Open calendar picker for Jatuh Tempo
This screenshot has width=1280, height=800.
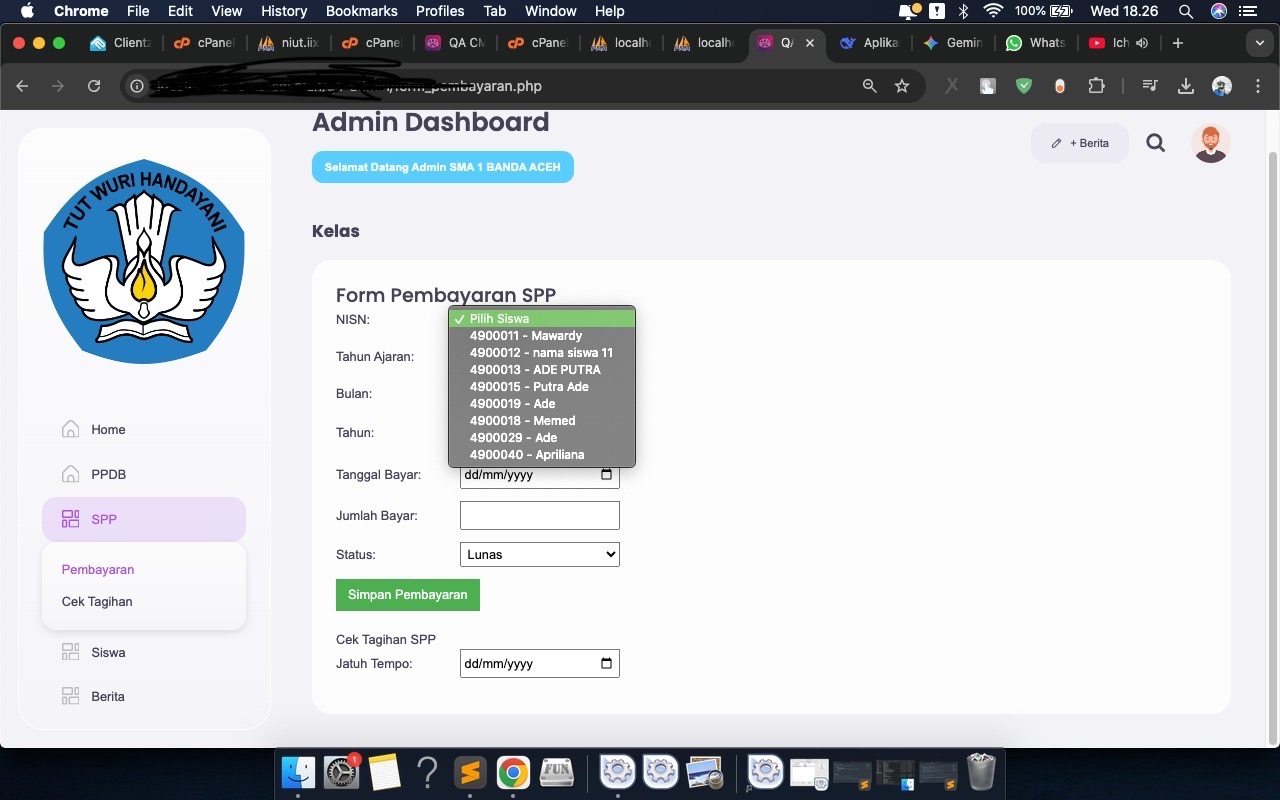[x=606, y=663]
